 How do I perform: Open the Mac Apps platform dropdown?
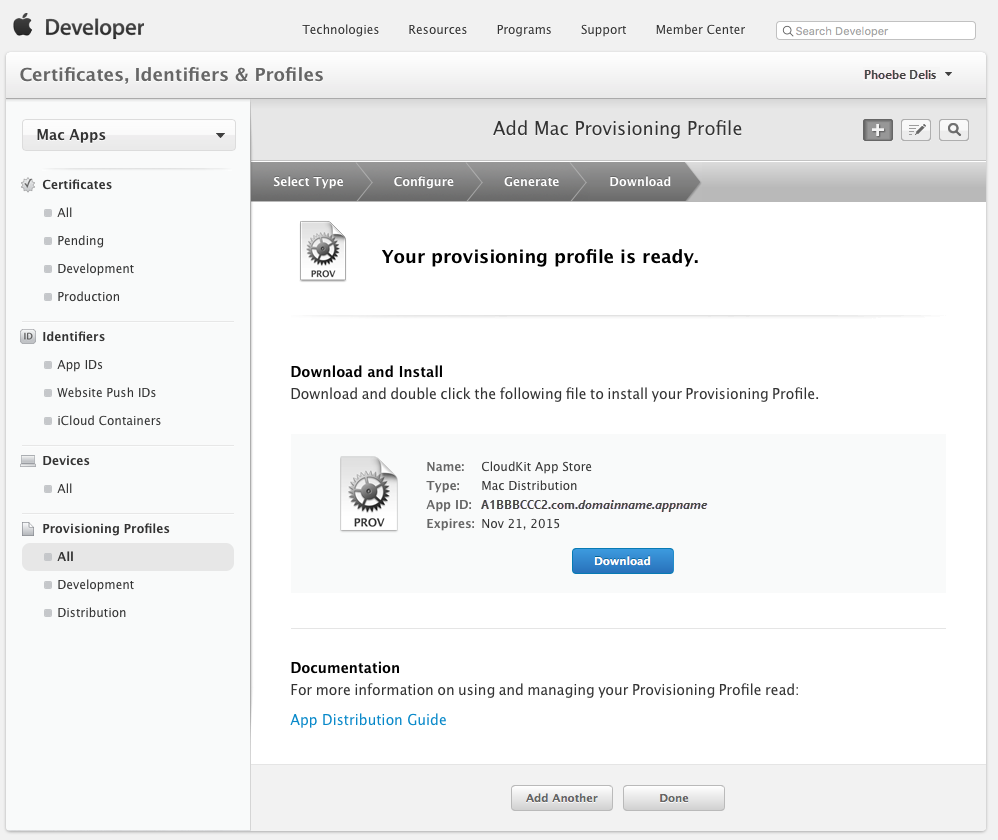tap(129, 135)
